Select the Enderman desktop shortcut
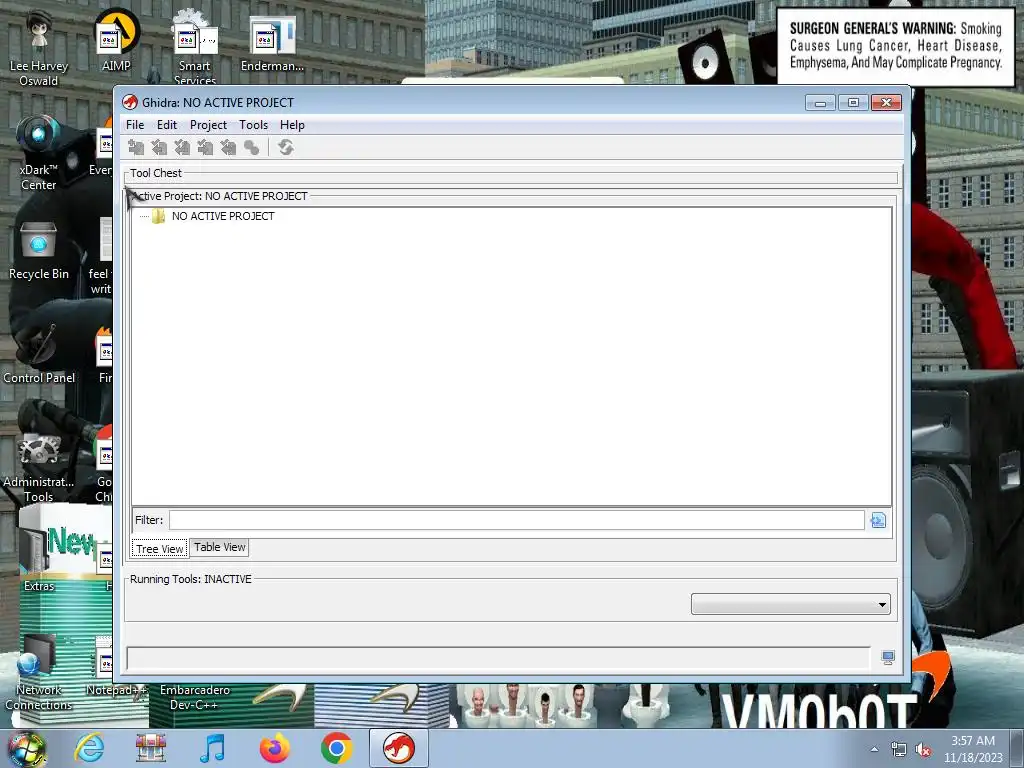This screenshot has height=768, width=1024. click(272, 43)
